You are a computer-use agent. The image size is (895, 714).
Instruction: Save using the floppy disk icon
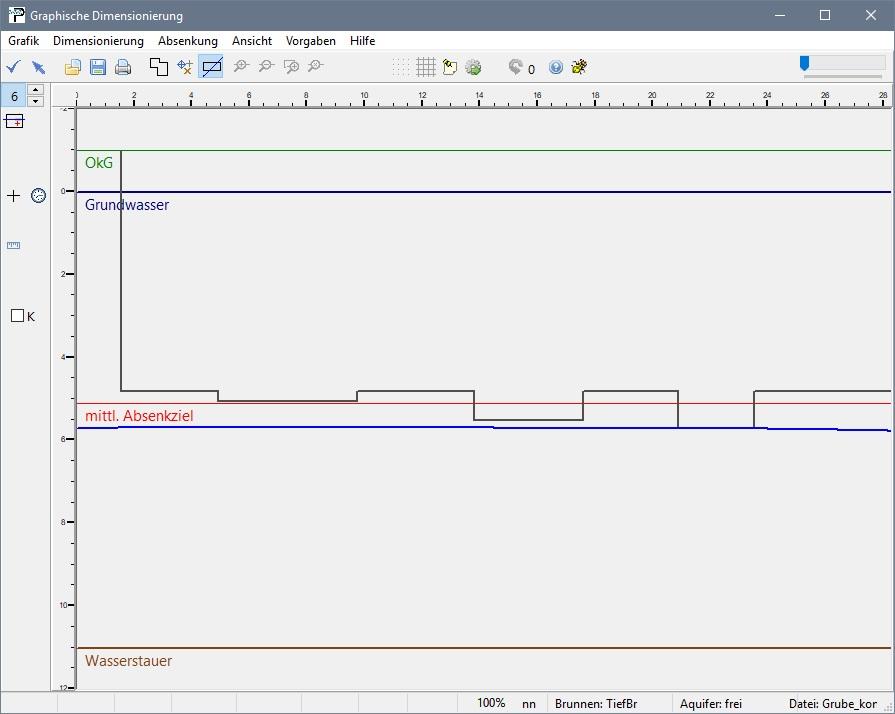(x=98, y=67)
